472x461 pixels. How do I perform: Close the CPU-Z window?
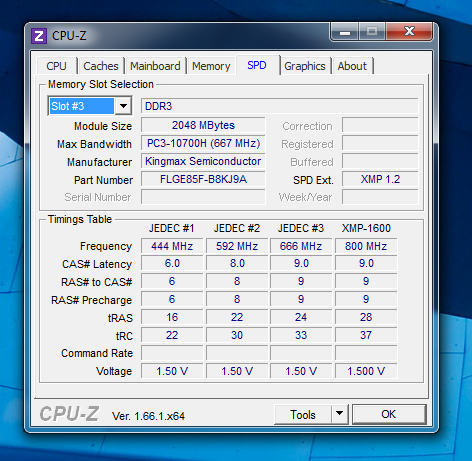pyautogui.click(x=409, y=32)
